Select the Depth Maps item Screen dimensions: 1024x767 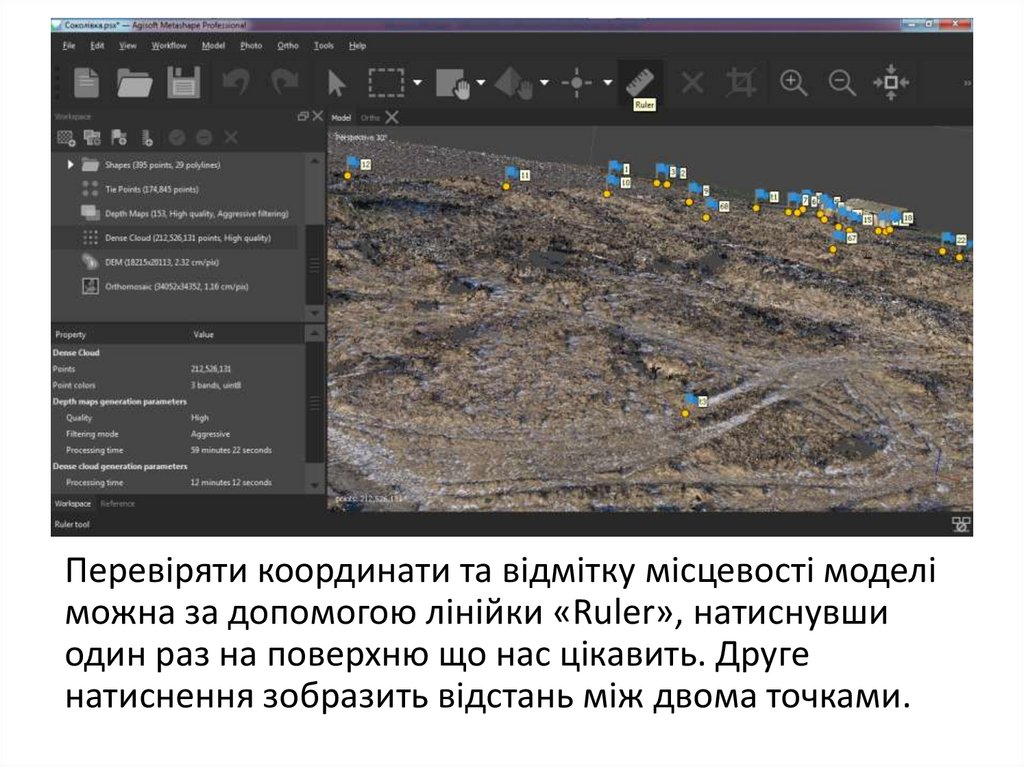[197, 214]
